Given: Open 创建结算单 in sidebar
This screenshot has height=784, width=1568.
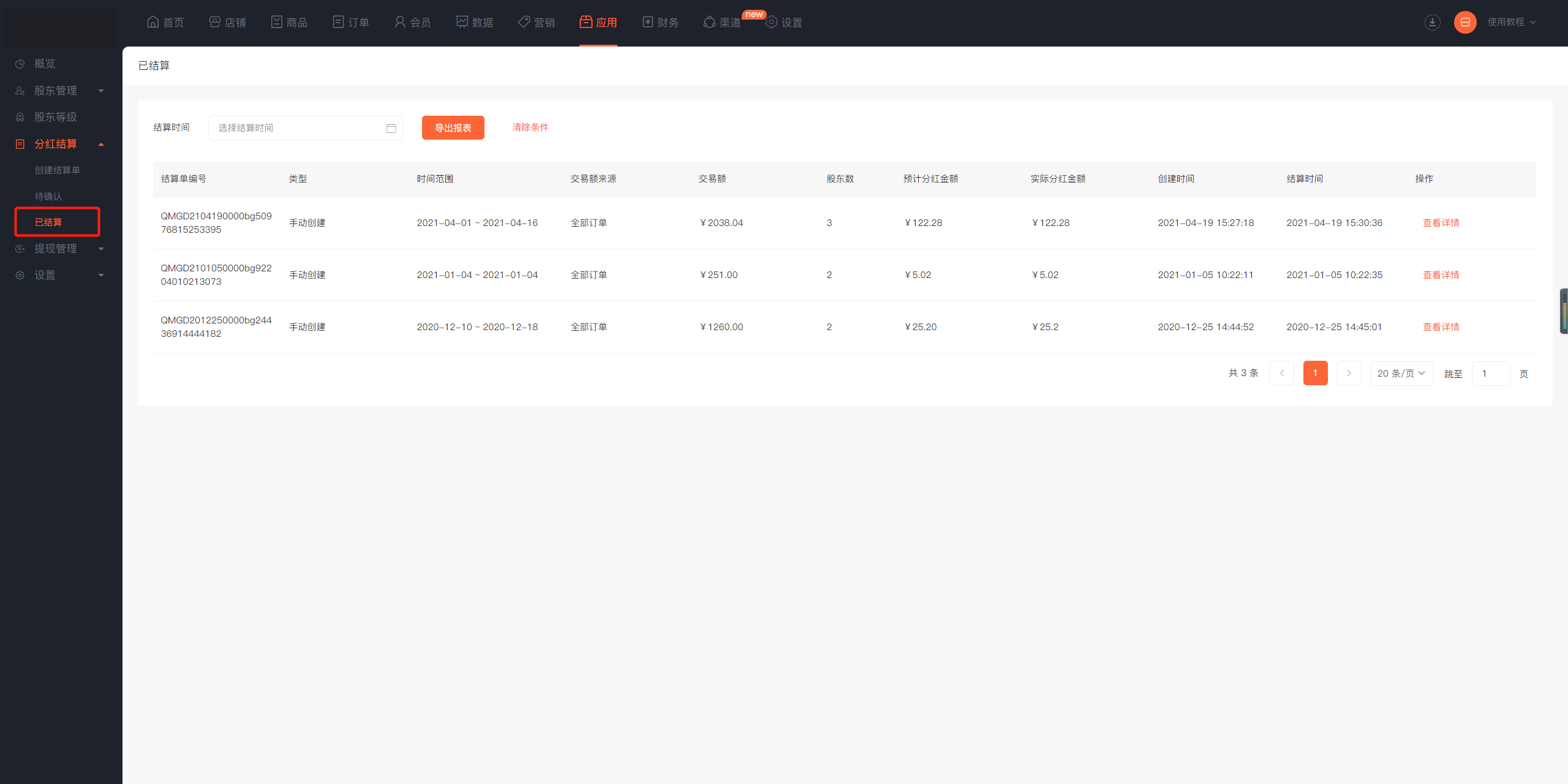Looking at the screenshot, I should pyautogui.click(x=58, y=170).
